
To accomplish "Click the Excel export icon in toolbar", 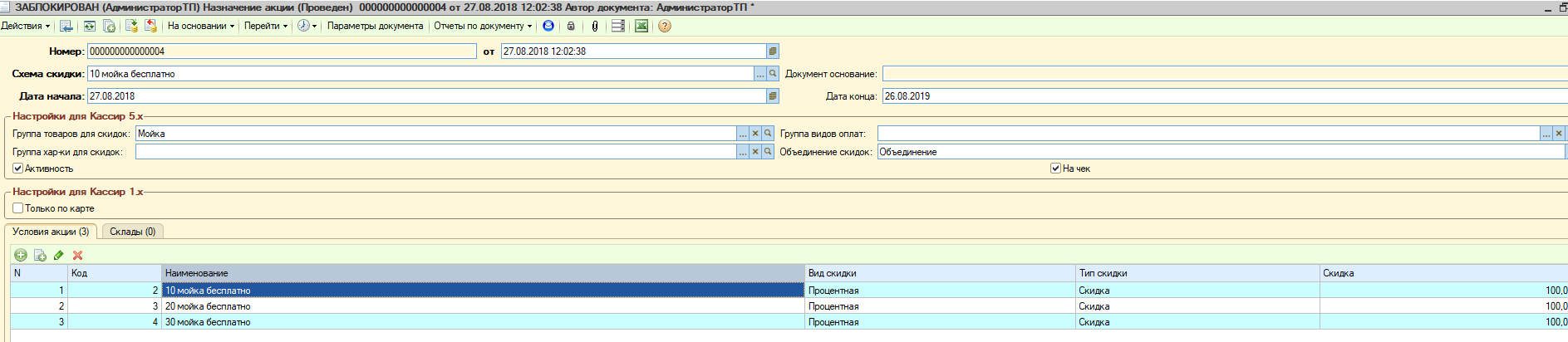I will pyautogui.click(x=641, y=26).
